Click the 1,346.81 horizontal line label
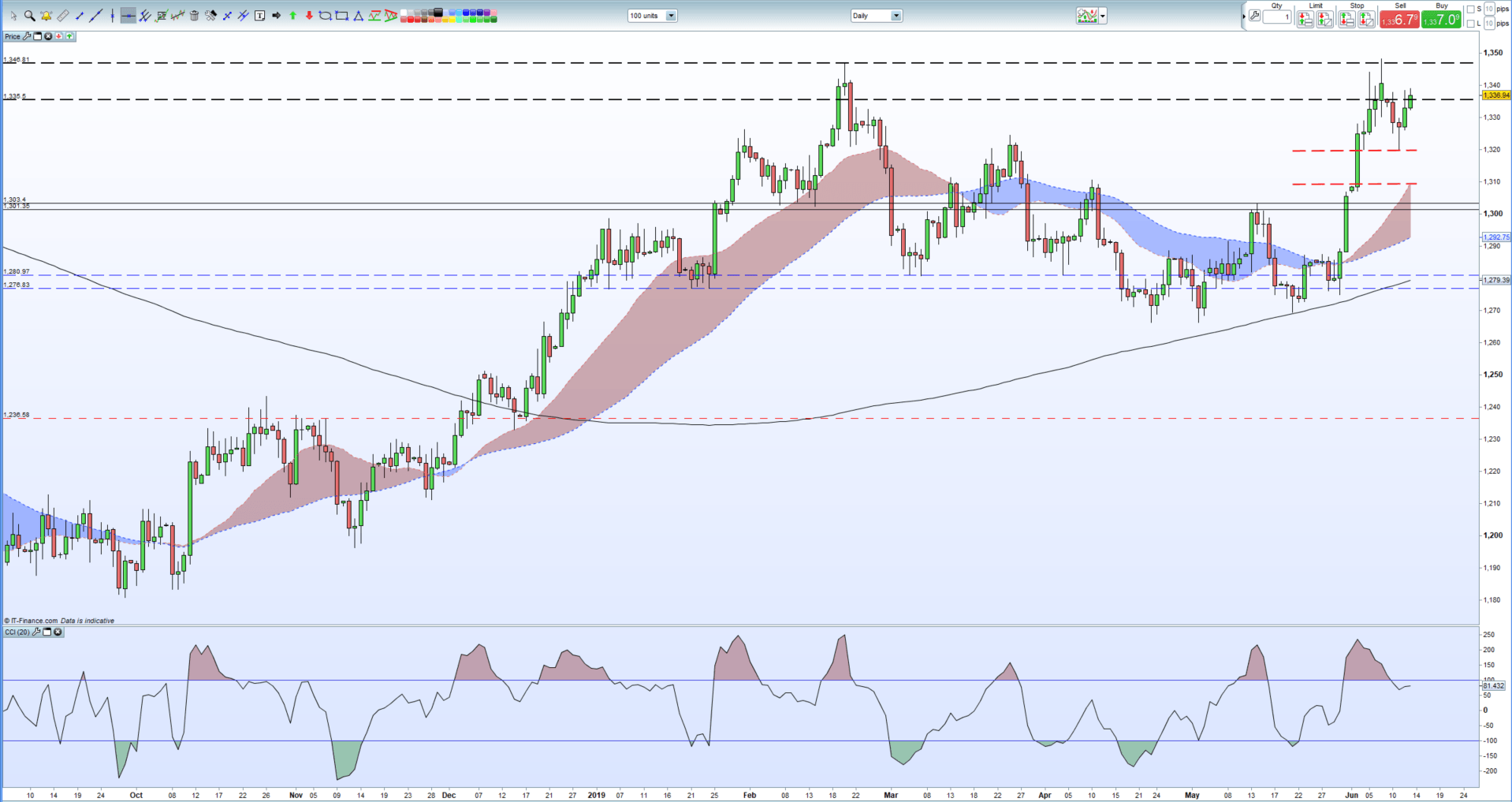 (17, 60)
